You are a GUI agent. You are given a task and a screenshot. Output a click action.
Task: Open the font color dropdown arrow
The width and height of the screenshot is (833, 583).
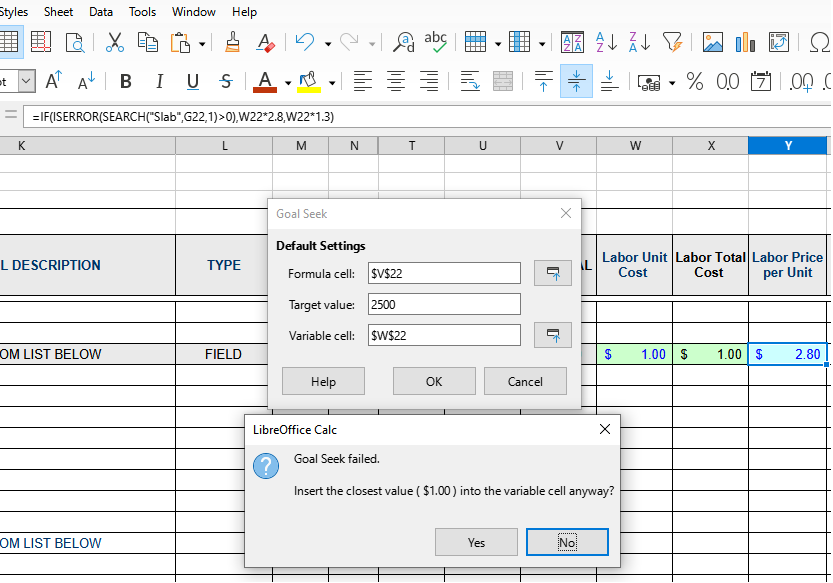tap(288, 82)
